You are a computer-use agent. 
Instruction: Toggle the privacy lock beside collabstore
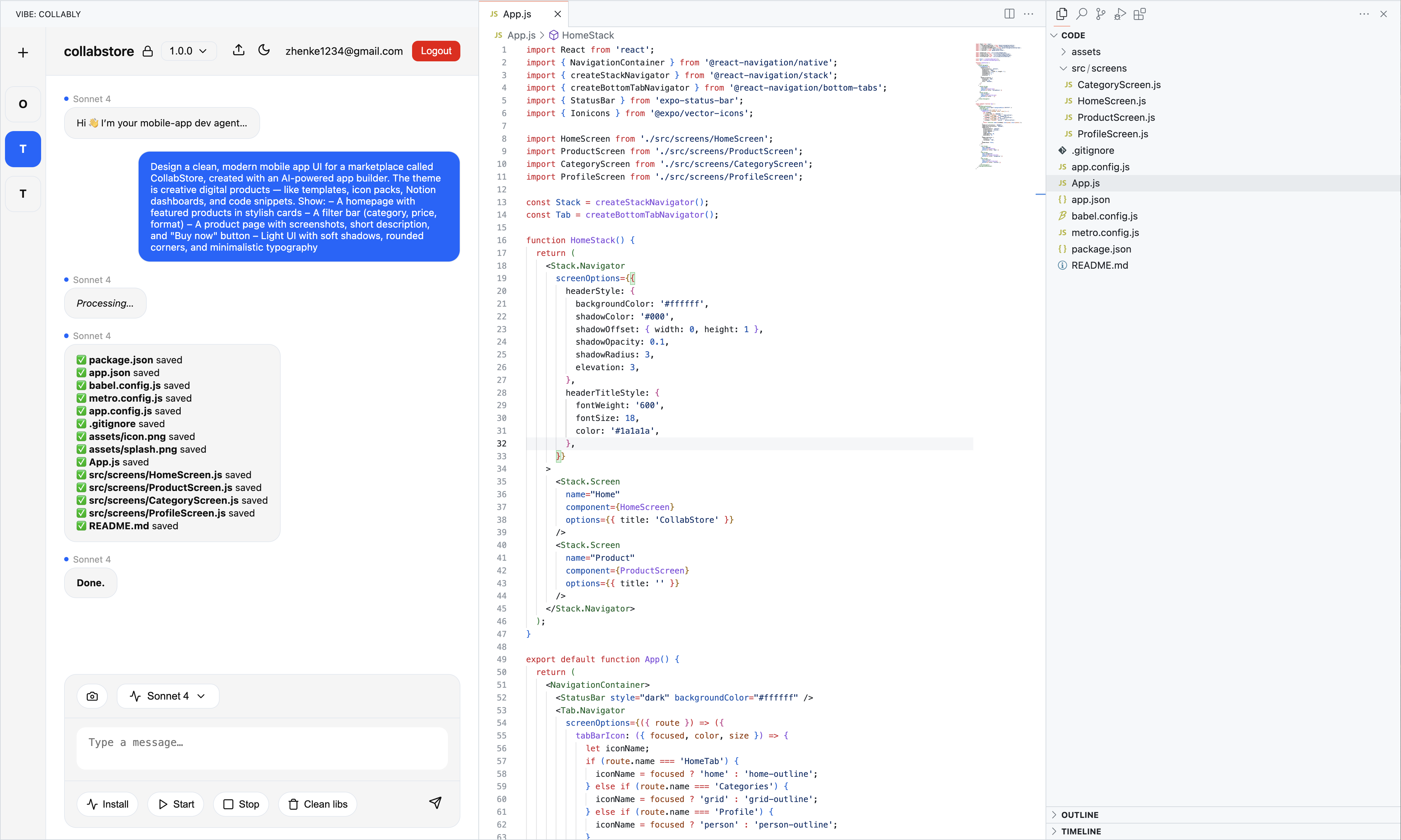(x=148, y=51)
